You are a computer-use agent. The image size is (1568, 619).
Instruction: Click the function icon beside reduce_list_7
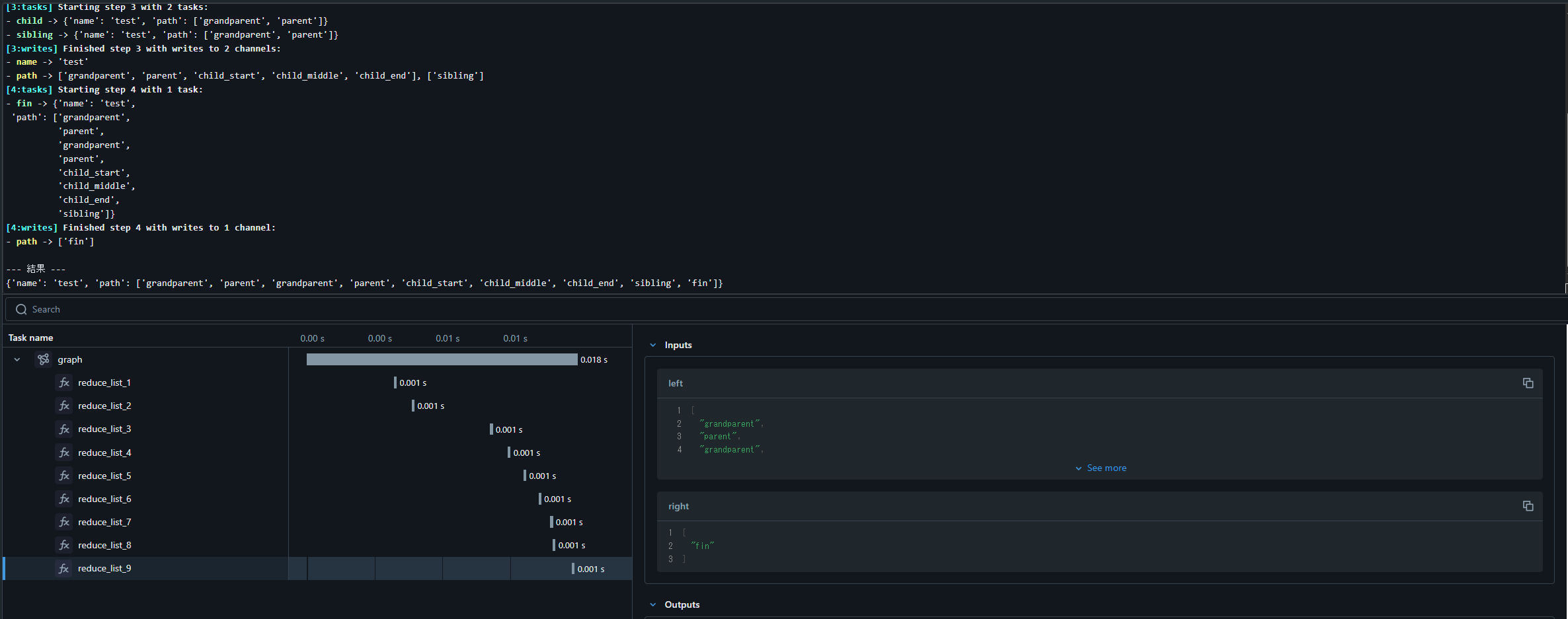(64, 522)
